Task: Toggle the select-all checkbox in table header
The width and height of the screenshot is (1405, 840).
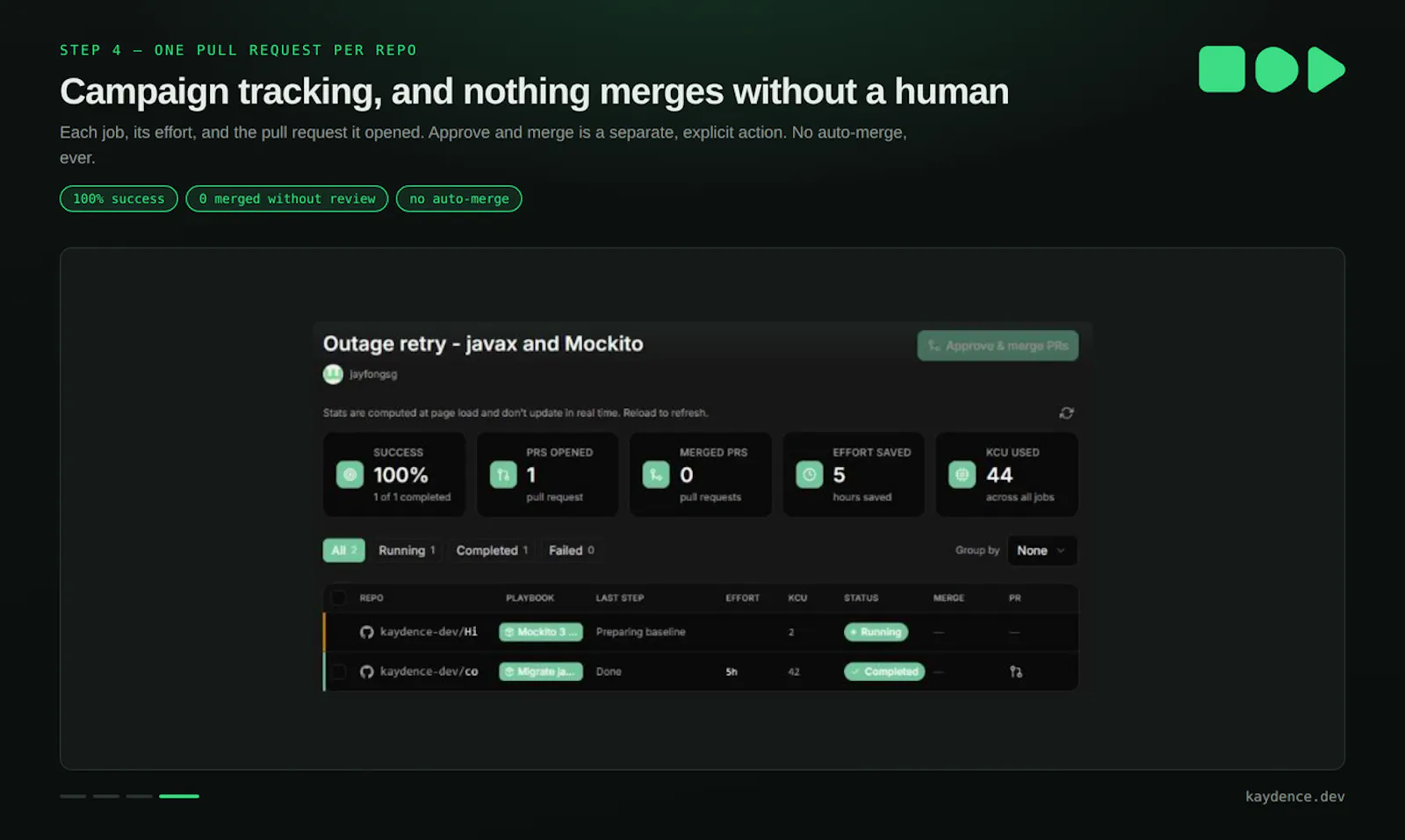Action: [x=338, y=598]
